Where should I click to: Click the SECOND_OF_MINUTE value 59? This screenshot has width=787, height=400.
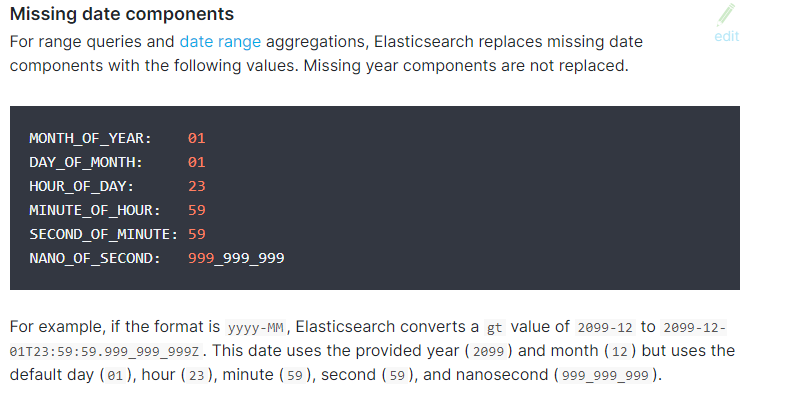pyautogui.click(x=197, y=234)
